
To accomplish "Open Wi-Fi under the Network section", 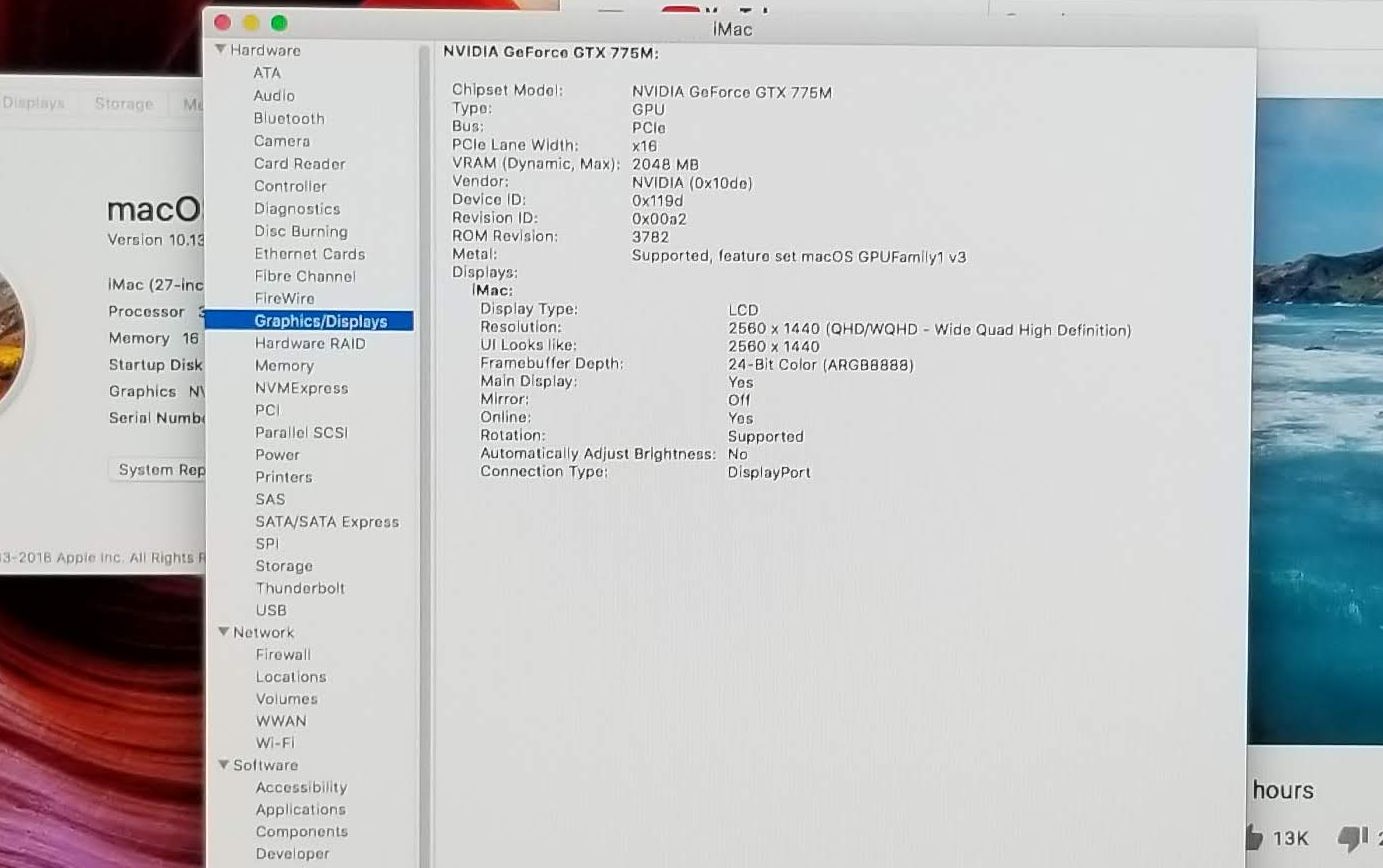I will (275, 743).
